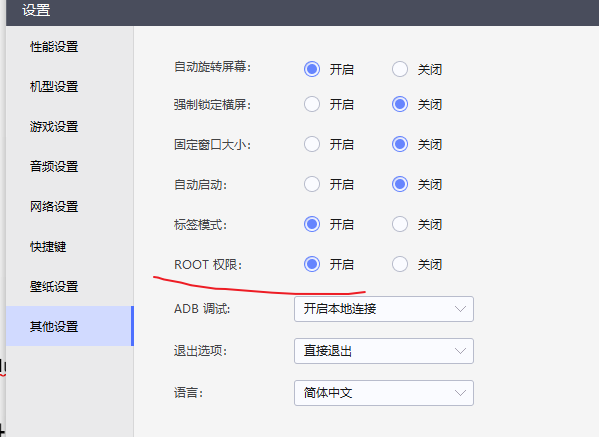This screenshot has height=437, width=599.
Task: Select 音频设置 in sidebar
Action: tap(54, 167)
